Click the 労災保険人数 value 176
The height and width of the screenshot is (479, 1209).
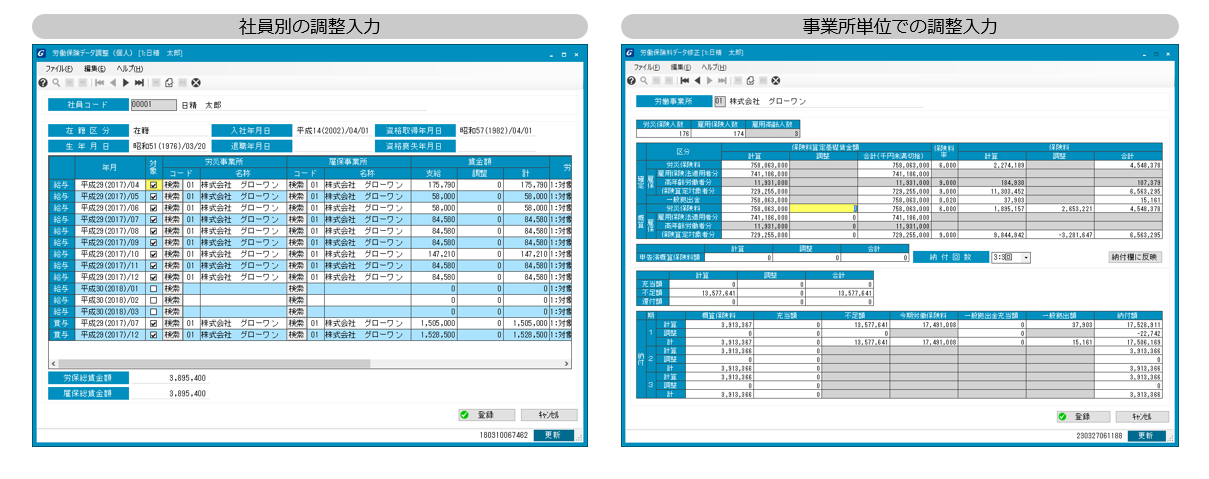(663, 133)
